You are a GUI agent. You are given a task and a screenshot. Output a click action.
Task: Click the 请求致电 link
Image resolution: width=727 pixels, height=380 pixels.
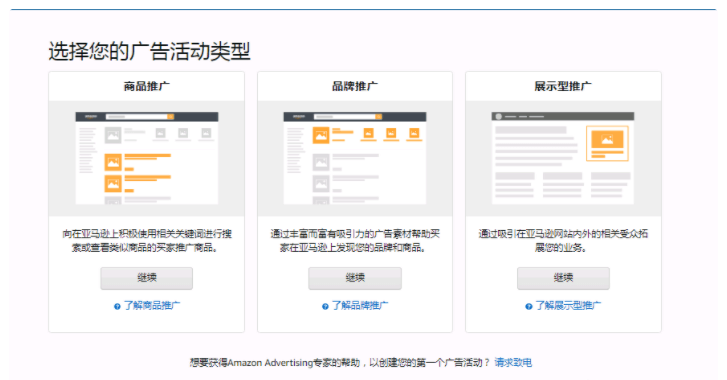tap(513, 362)
